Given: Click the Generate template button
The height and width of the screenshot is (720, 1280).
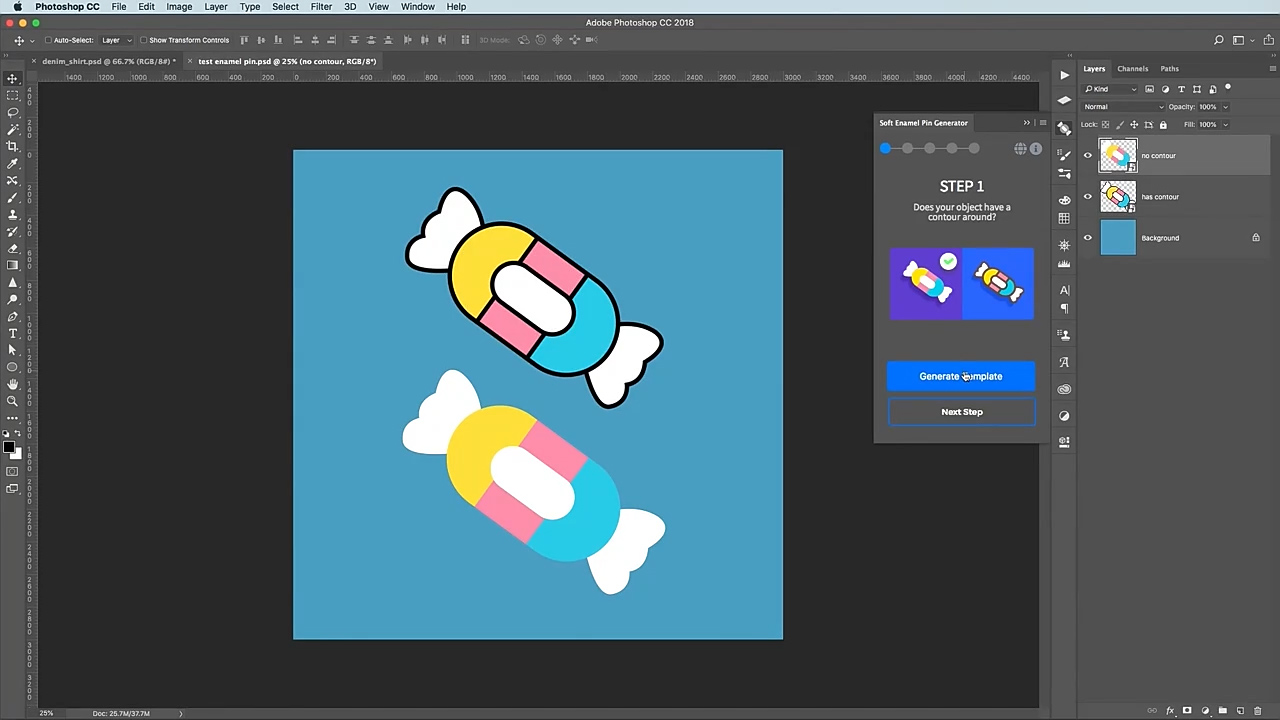Looking at the screenshot, I should tap(960, 376).
